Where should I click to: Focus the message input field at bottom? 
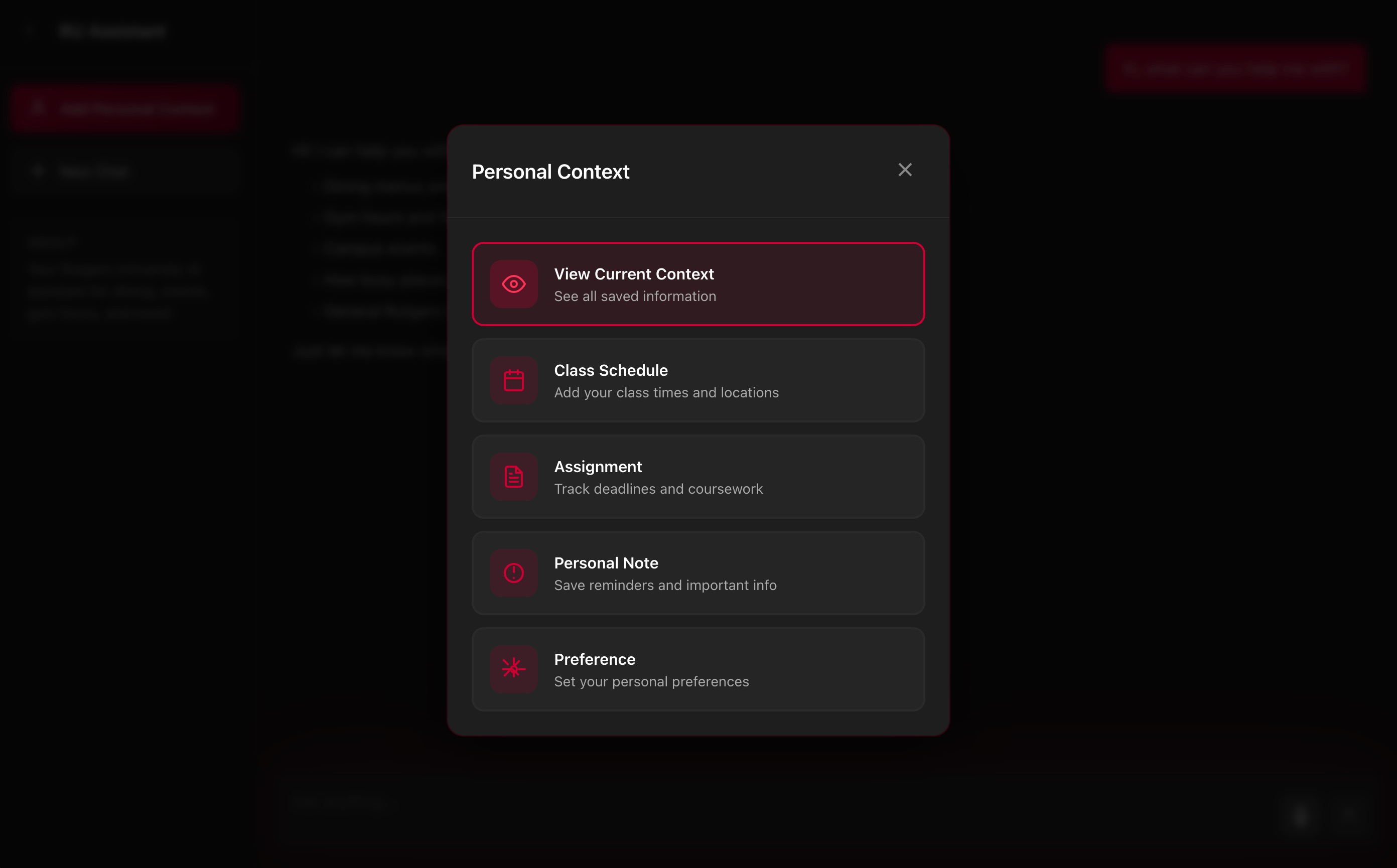coord(775,803)
